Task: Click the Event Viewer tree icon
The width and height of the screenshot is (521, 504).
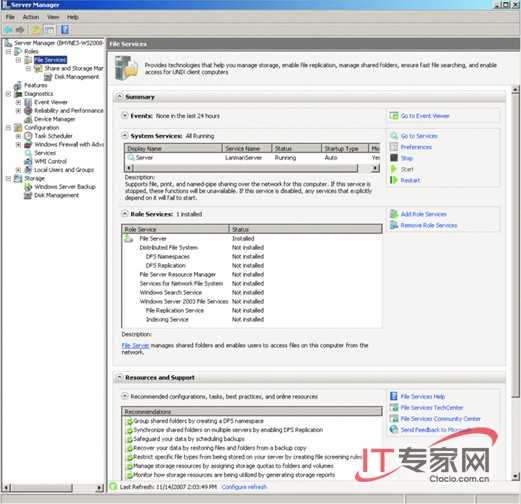Action: 28,102
